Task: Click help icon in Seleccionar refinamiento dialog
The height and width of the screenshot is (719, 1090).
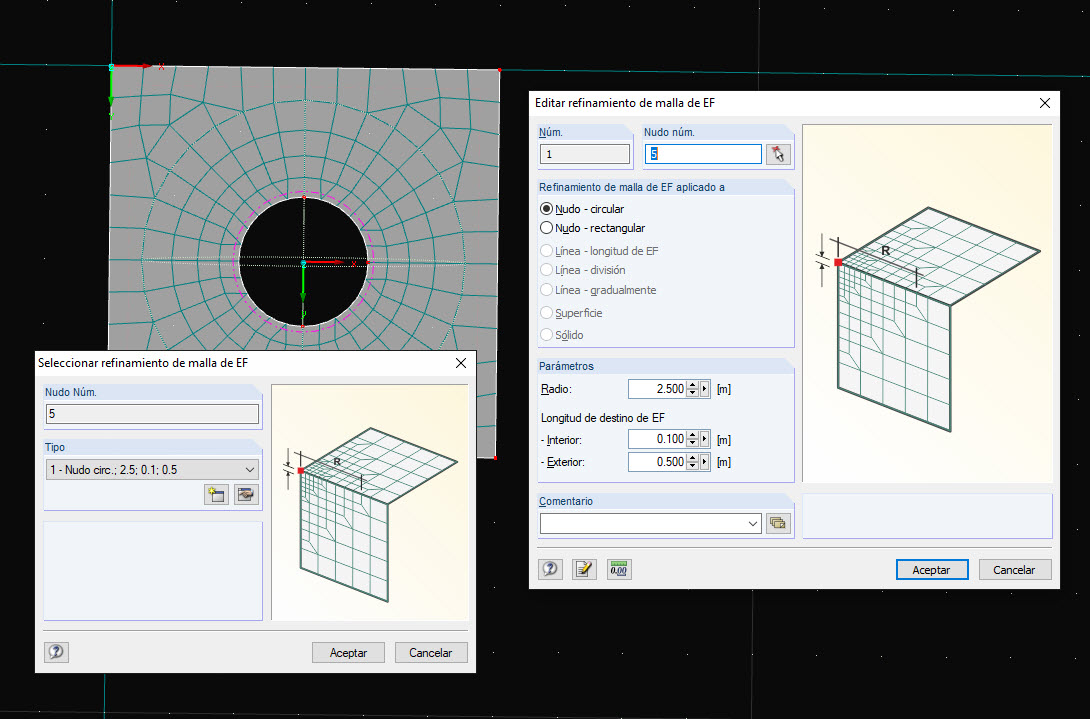Action: click(56, 652)
